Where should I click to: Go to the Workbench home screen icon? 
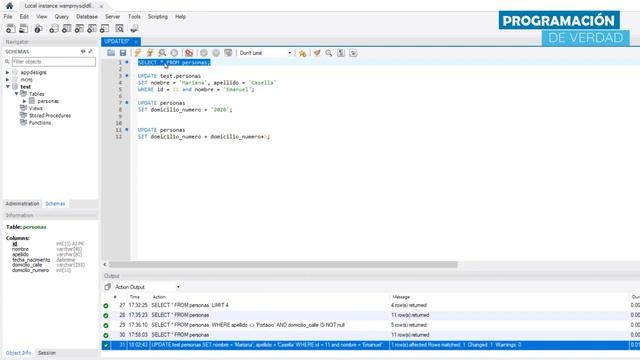click(x=9, y=6)
